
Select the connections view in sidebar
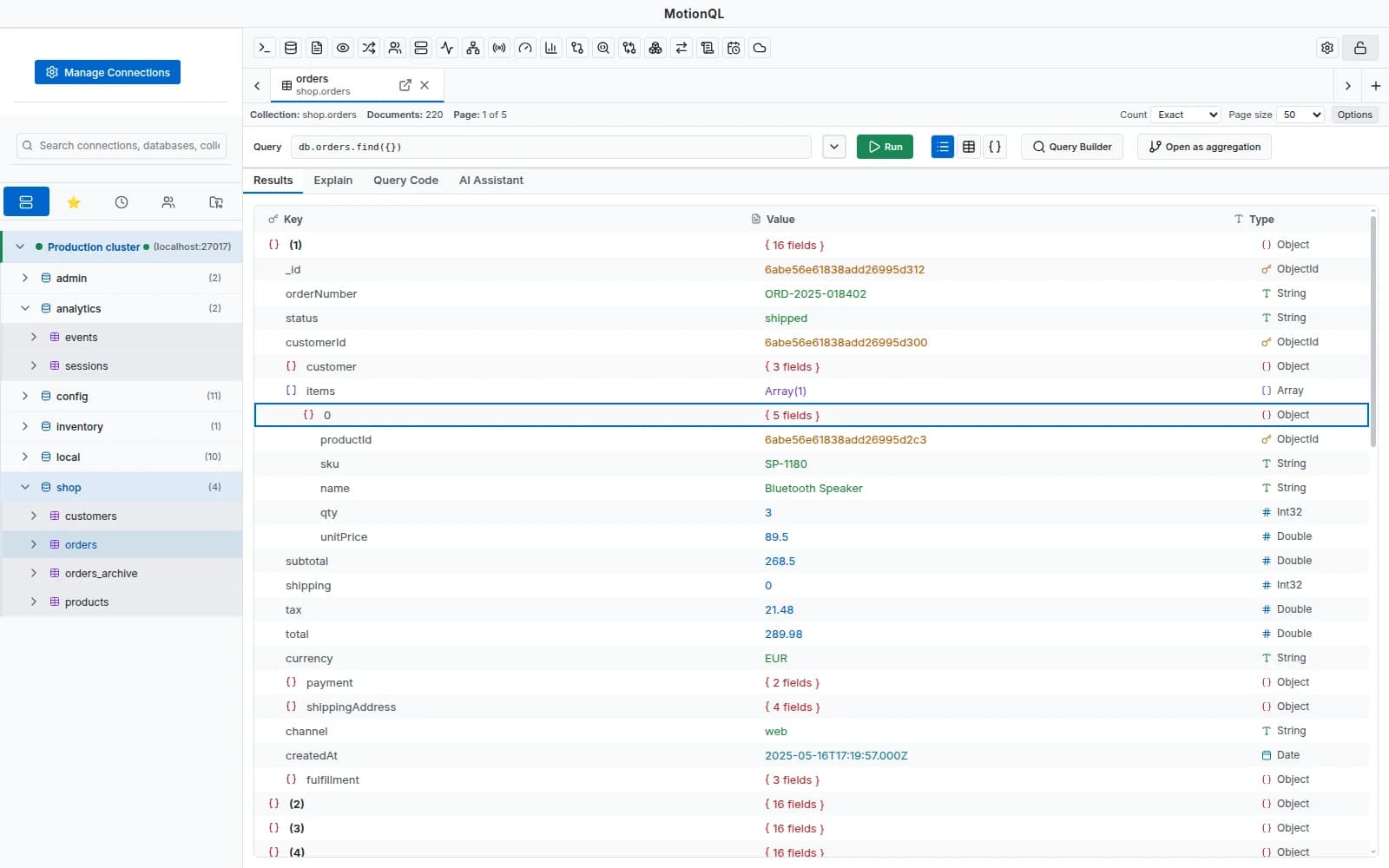click(26, 202)
